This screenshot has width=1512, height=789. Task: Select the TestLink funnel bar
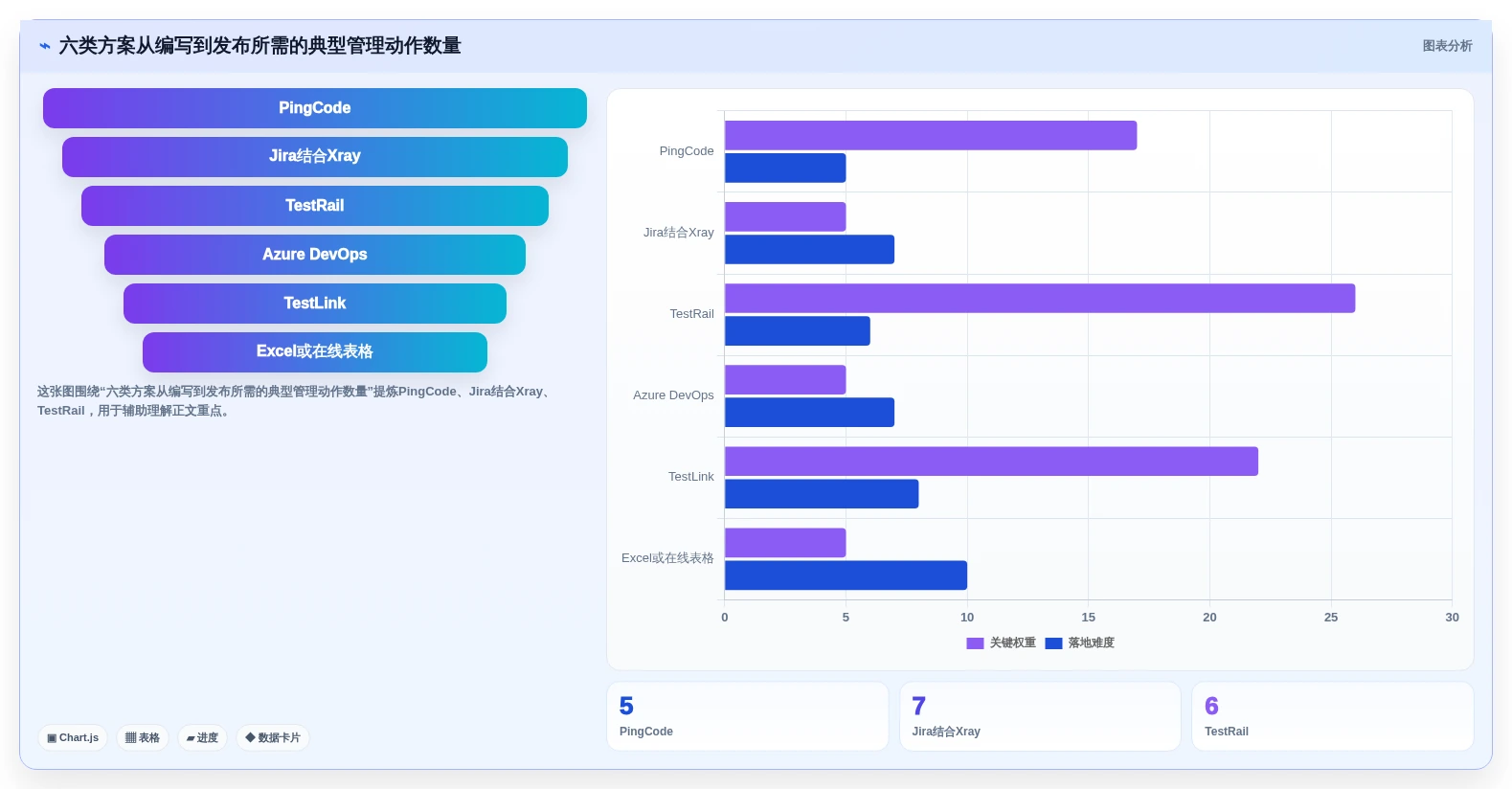pyautogui.click(x=315, y=304)
